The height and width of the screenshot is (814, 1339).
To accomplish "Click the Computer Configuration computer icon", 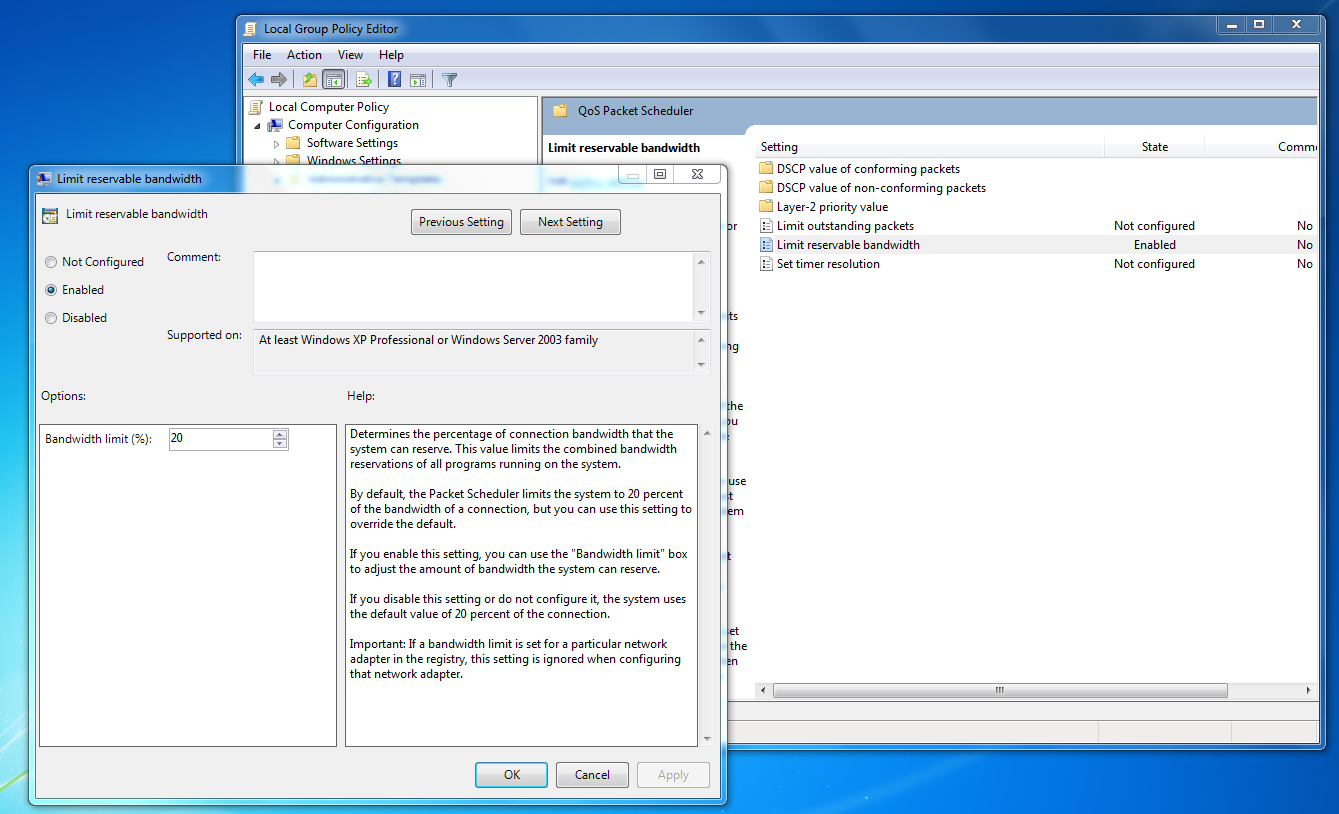I will pyautogui.click(x=275, y=125).
